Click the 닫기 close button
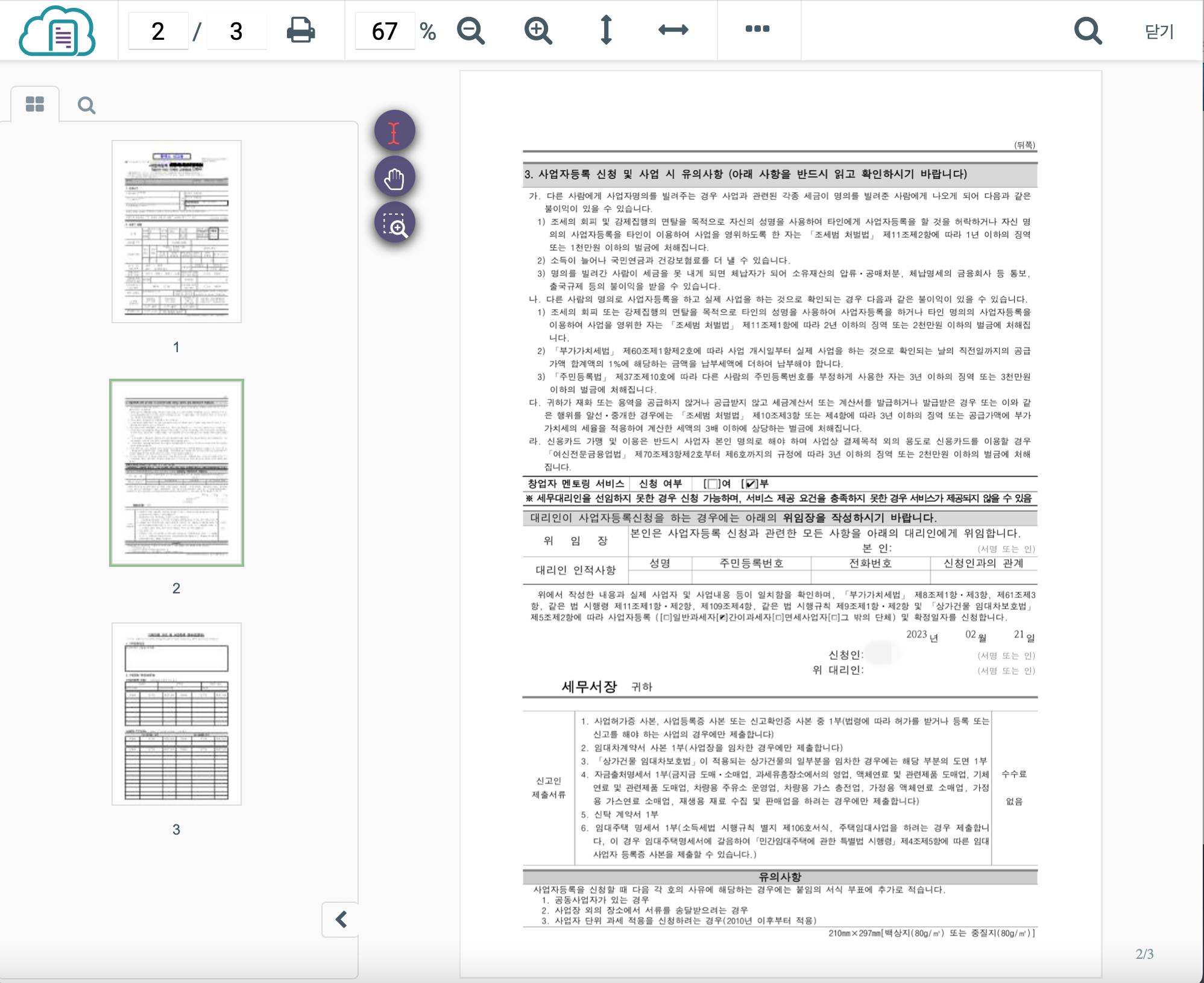Screen dimensions: 1204x983 pos(1159,31)
